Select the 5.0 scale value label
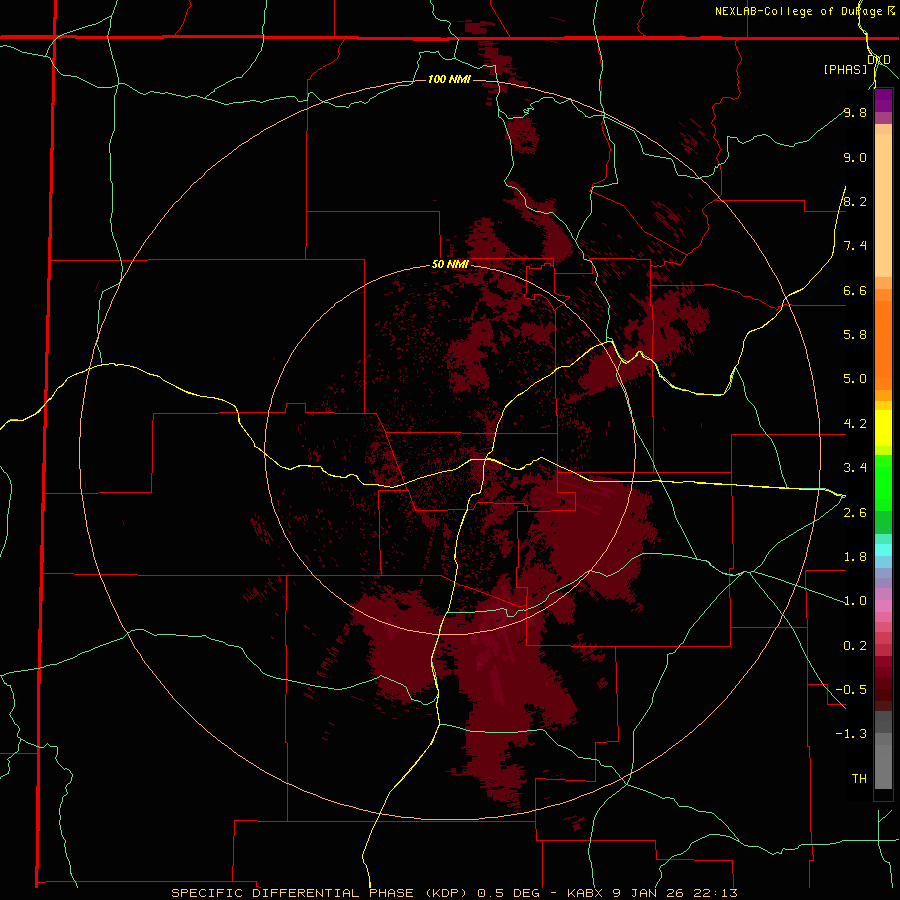Image resolution: width=900 pixels, height=900 pixels. coord(855,379)
